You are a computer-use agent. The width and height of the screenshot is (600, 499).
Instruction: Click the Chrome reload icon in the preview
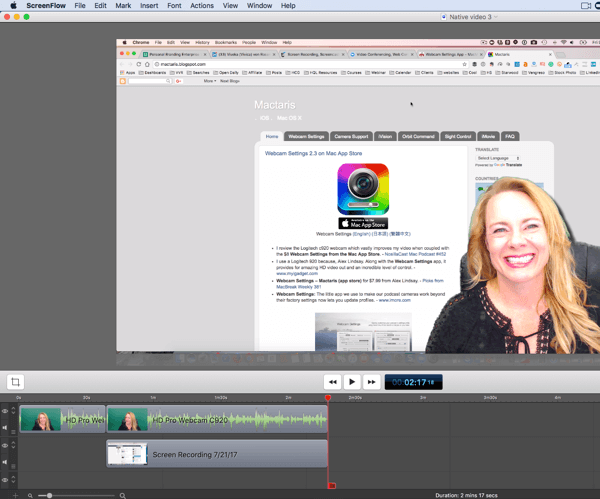[139, 64]
